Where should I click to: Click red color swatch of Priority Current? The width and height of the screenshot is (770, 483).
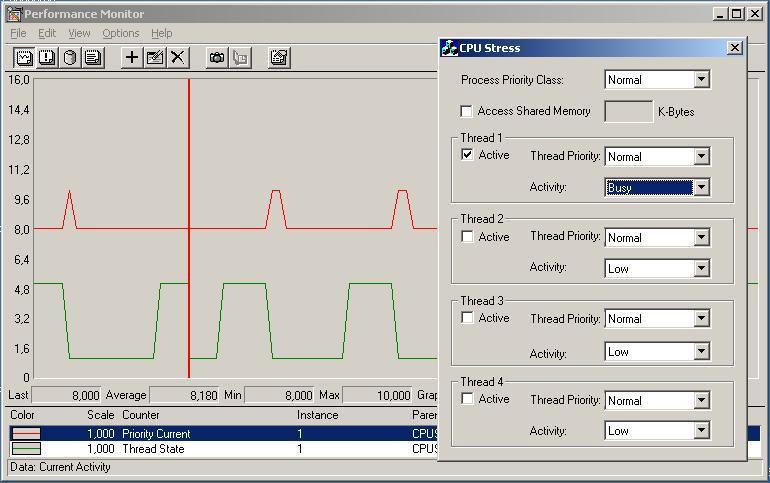pos(26,433)
